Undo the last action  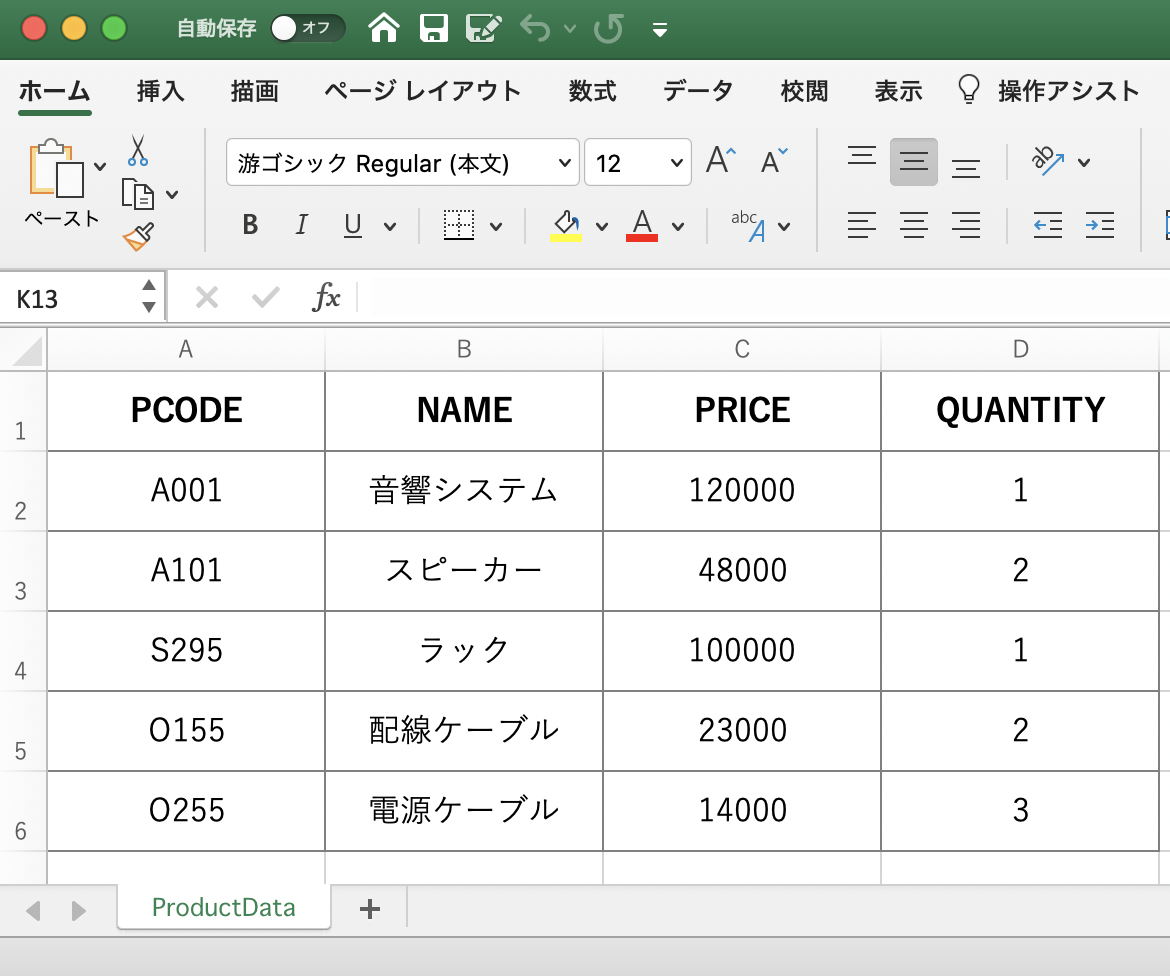[x=535, y=28]
